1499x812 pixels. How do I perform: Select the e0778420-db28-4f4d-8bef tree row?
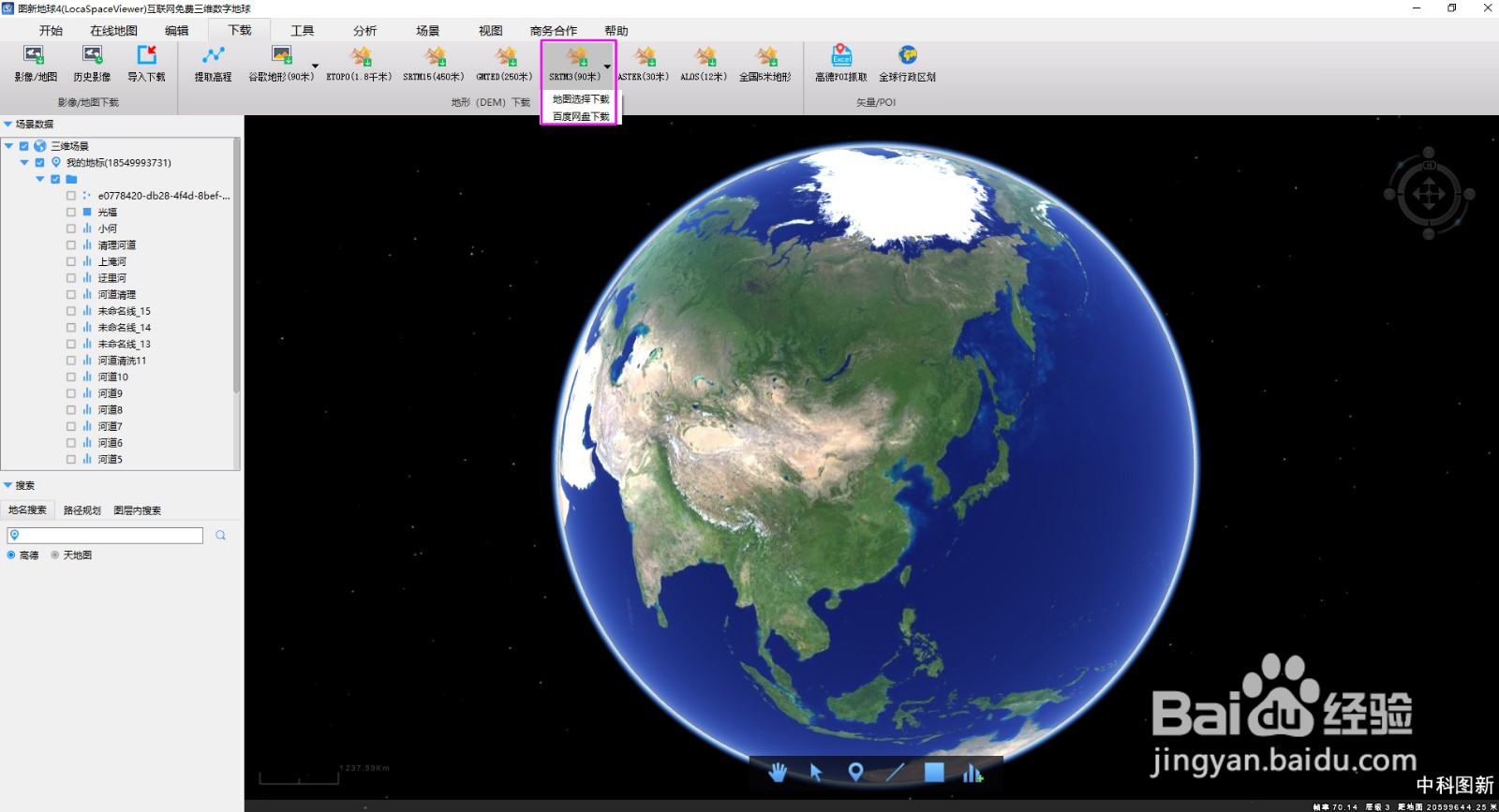click(x=164, y=196)
